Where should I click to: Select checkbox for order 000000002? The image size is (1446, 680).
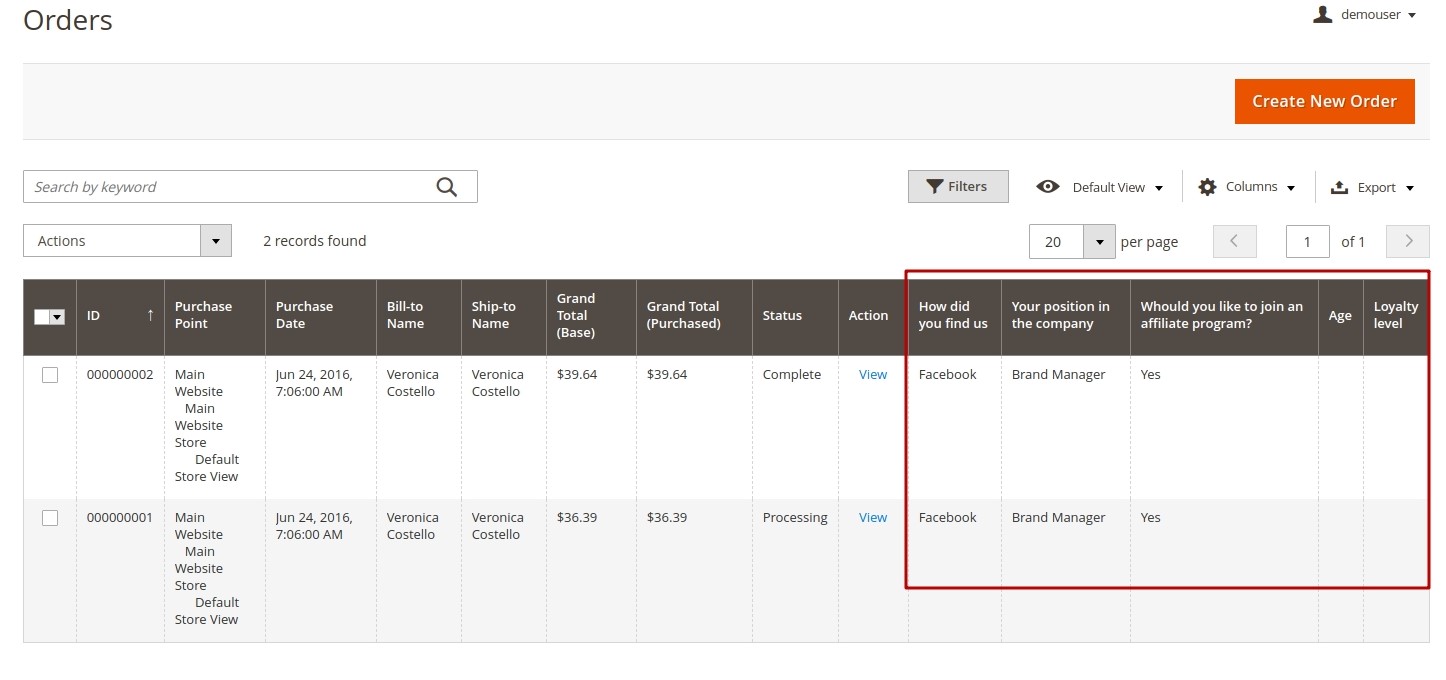click(50, 375)
